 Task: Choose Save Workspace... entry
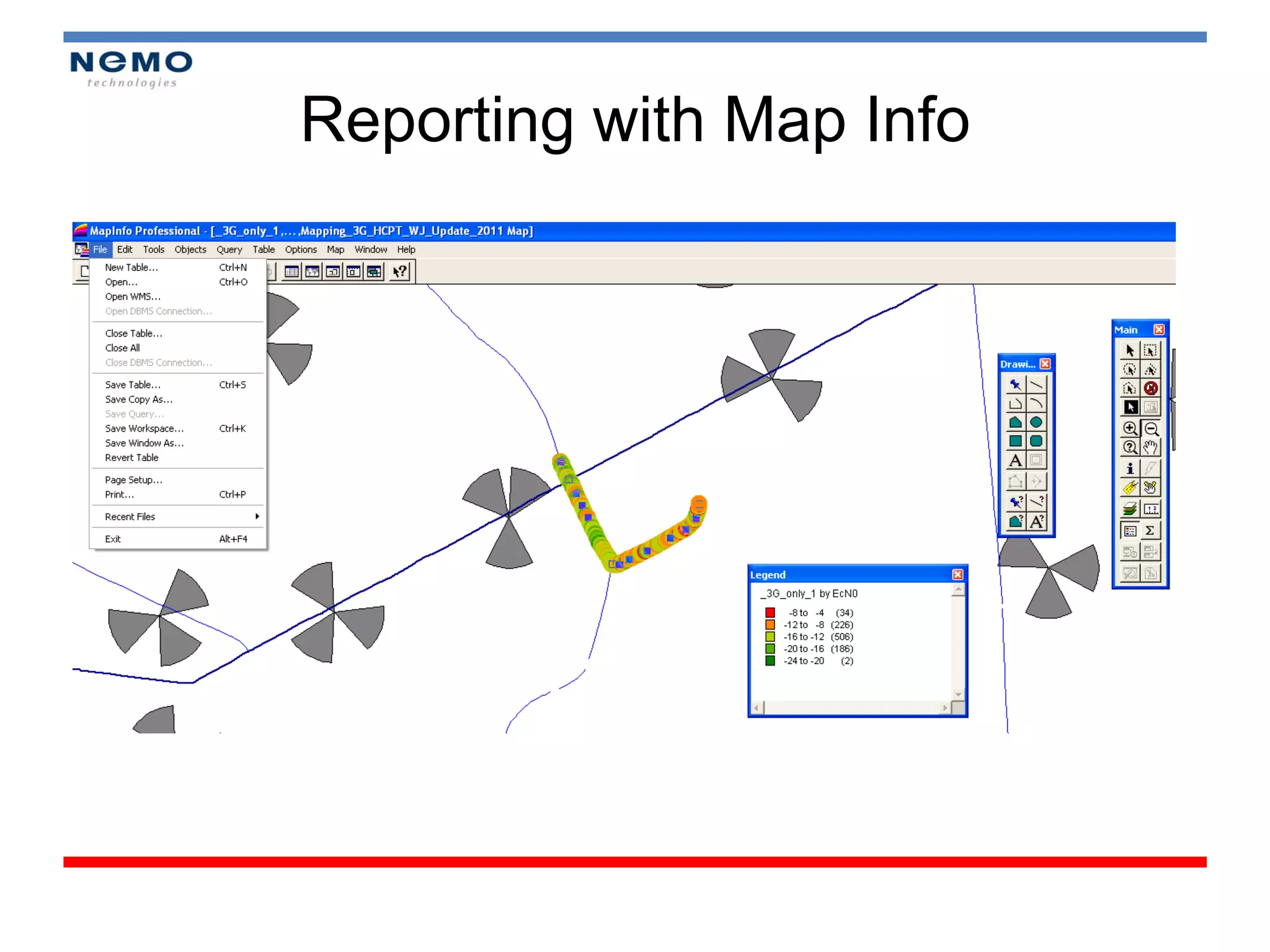pos(178,429)
